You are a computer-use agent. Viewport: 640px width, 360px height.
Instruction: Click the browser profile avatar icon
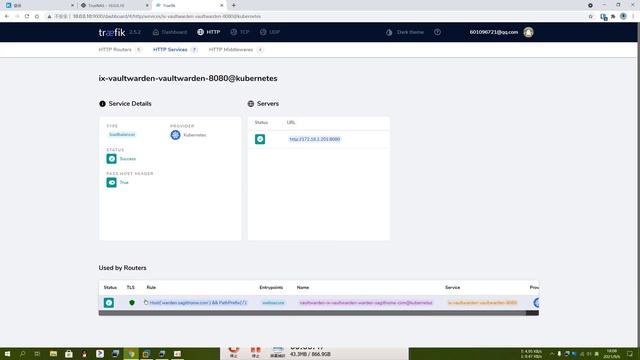click(623, 16)
